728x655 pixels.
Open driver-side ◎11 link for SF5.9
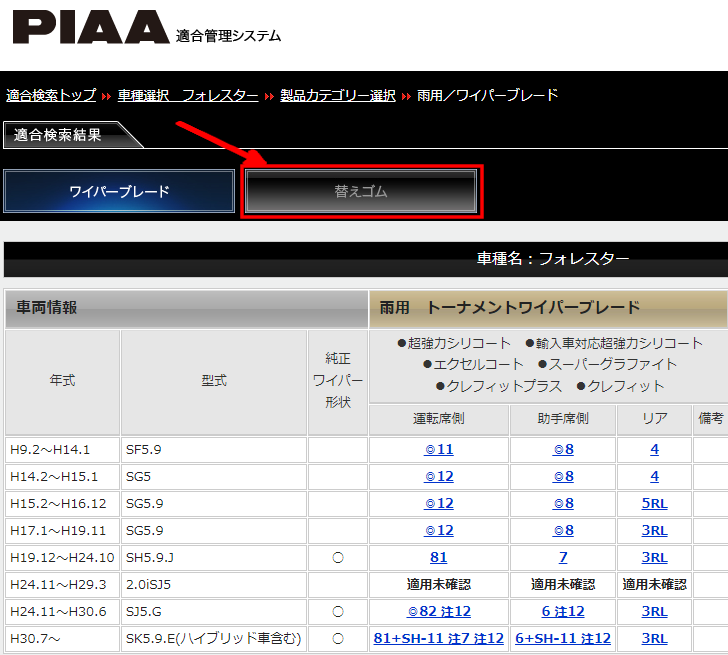[x=438, y=450]
